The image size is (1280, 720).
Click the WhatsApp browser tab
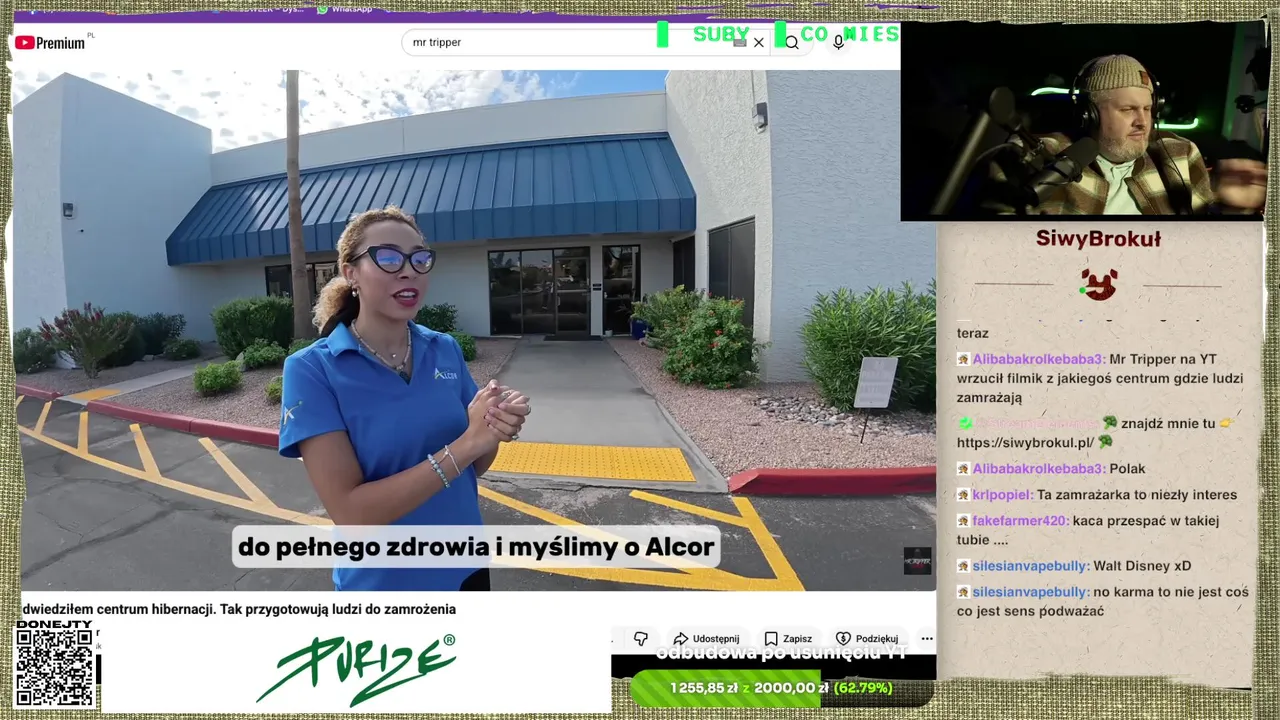click(345, 9)
